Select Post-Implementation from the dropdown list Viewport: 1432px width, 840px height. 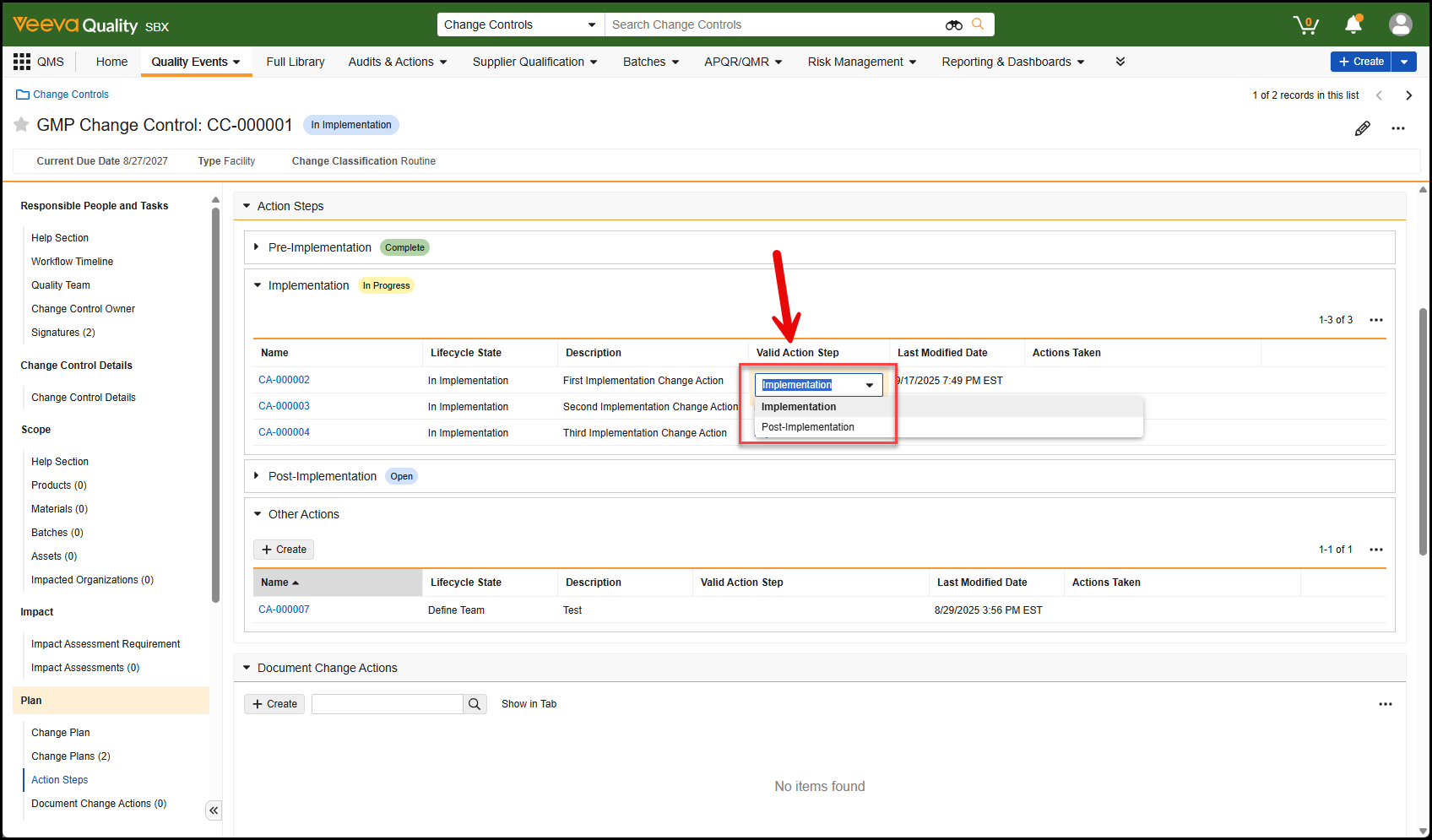(808, 427)
